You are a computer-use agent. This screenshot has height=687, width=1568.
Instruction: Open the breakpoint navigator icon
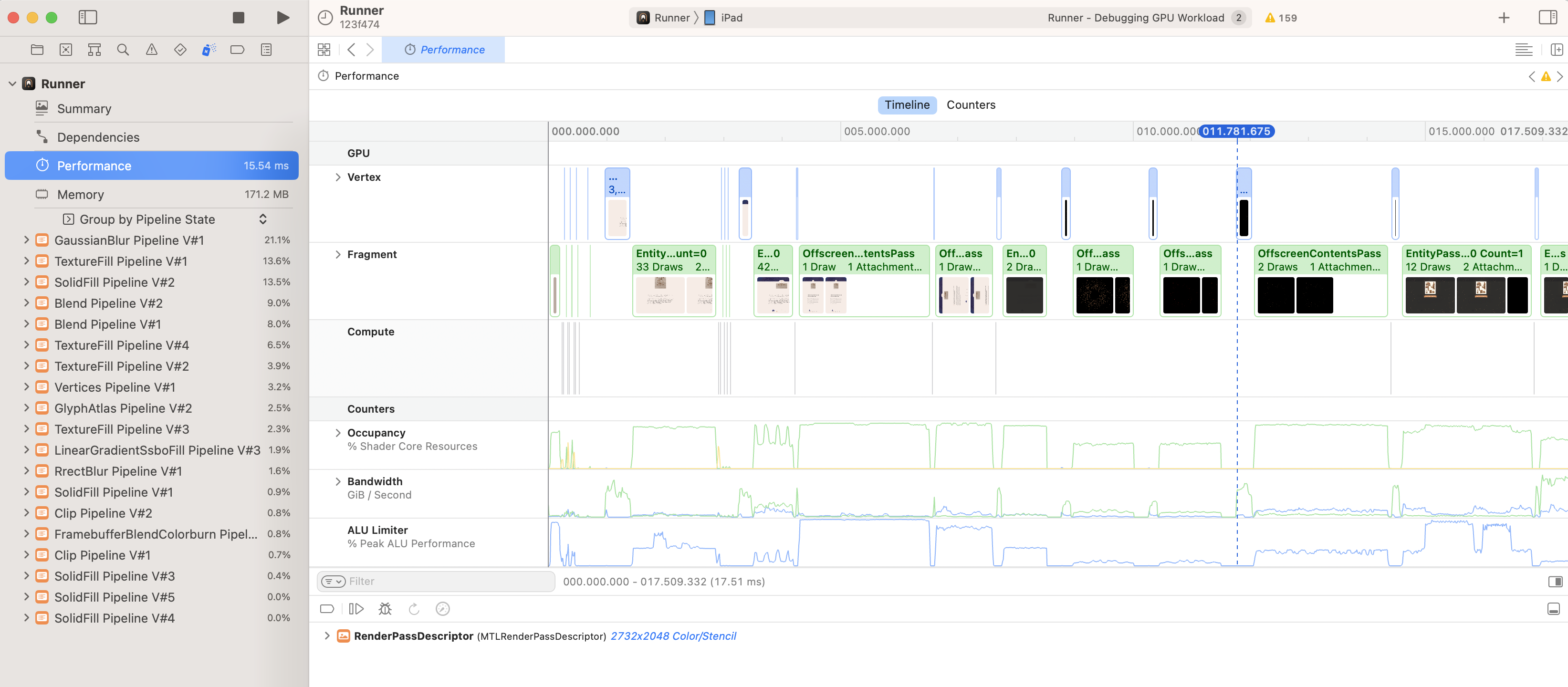pyautogui.click(x=237, y=50)
